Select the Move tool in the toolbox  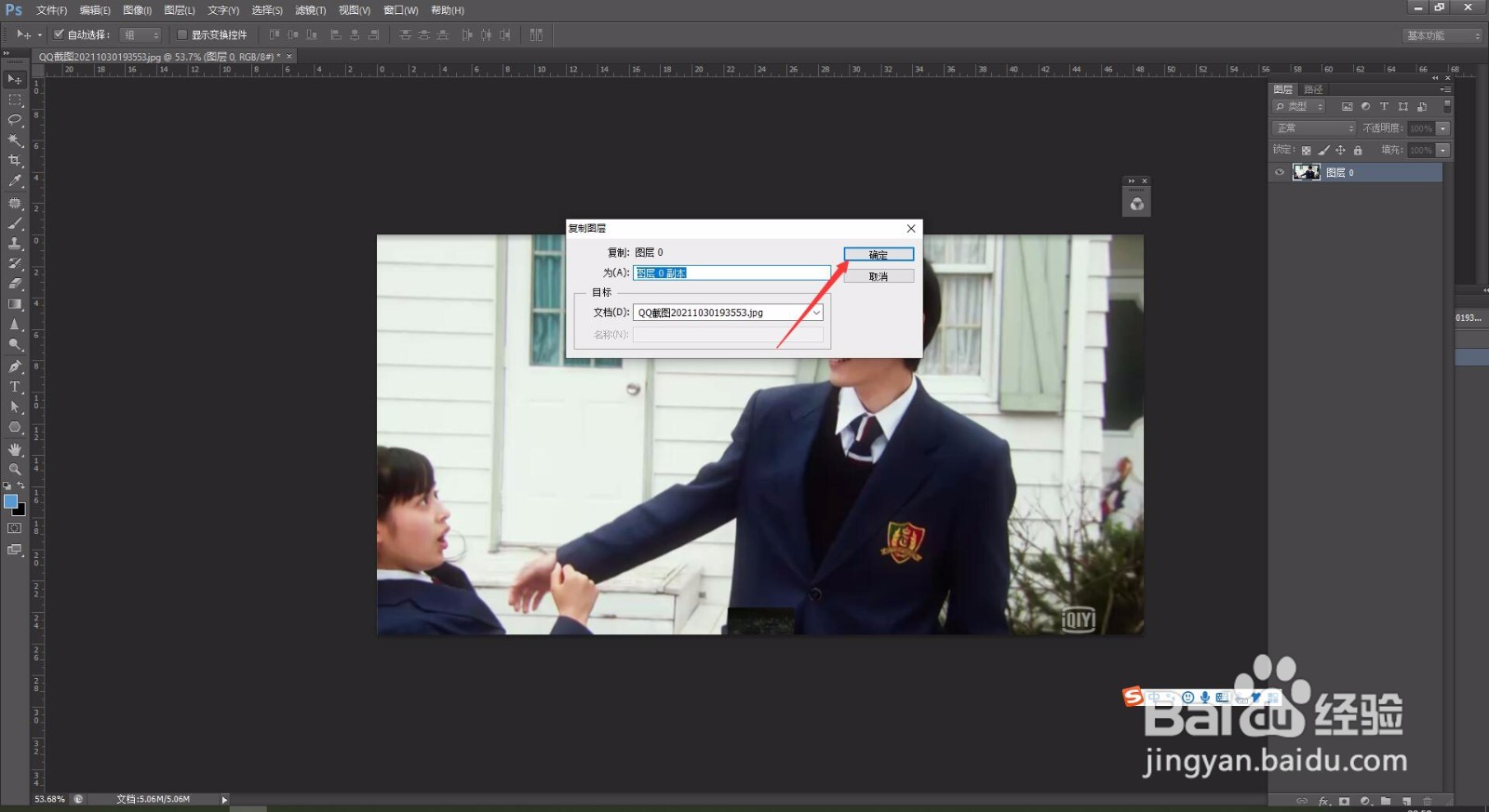pos(15,80)
